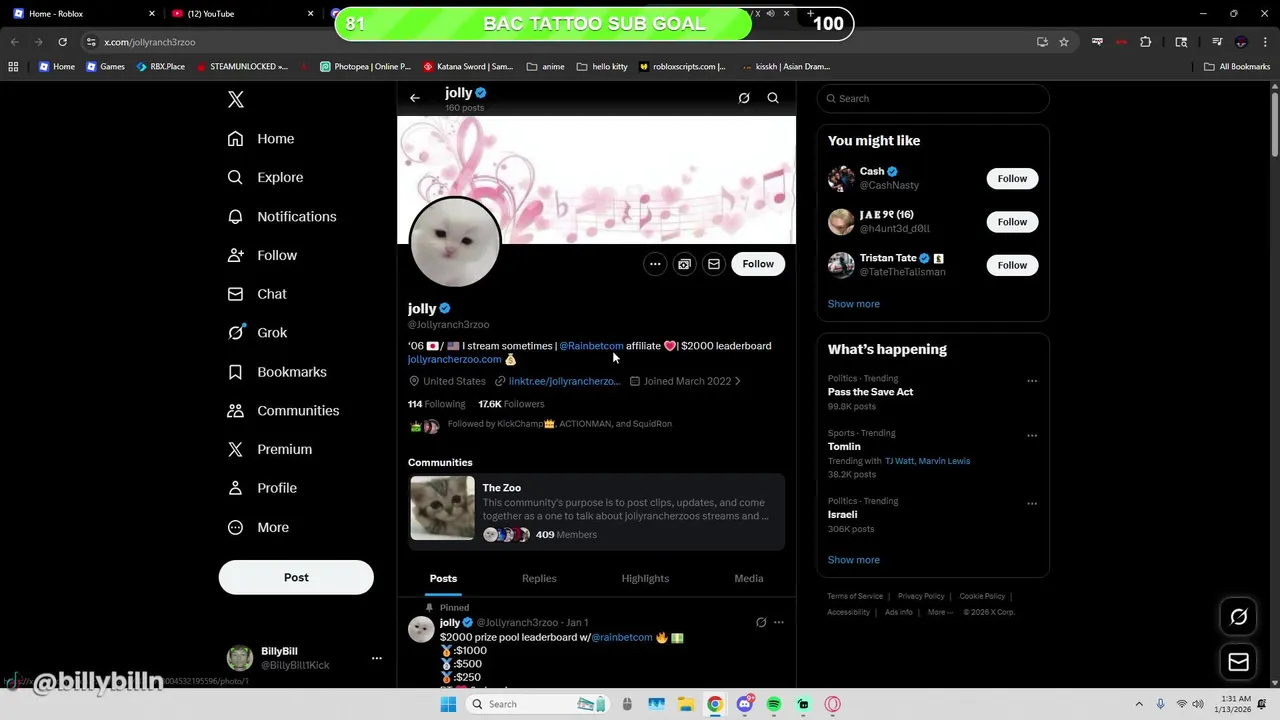Open Home in X sidebar
The height and width of the screenshot is (720, 1280).
[261, 139]
